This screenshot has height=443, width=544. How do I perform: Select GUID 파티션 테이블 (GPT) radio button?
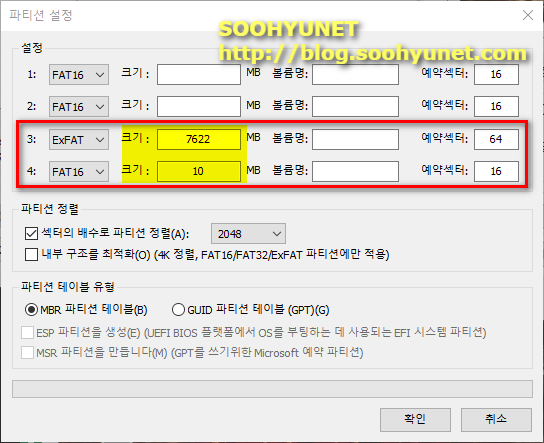[178, 309]
